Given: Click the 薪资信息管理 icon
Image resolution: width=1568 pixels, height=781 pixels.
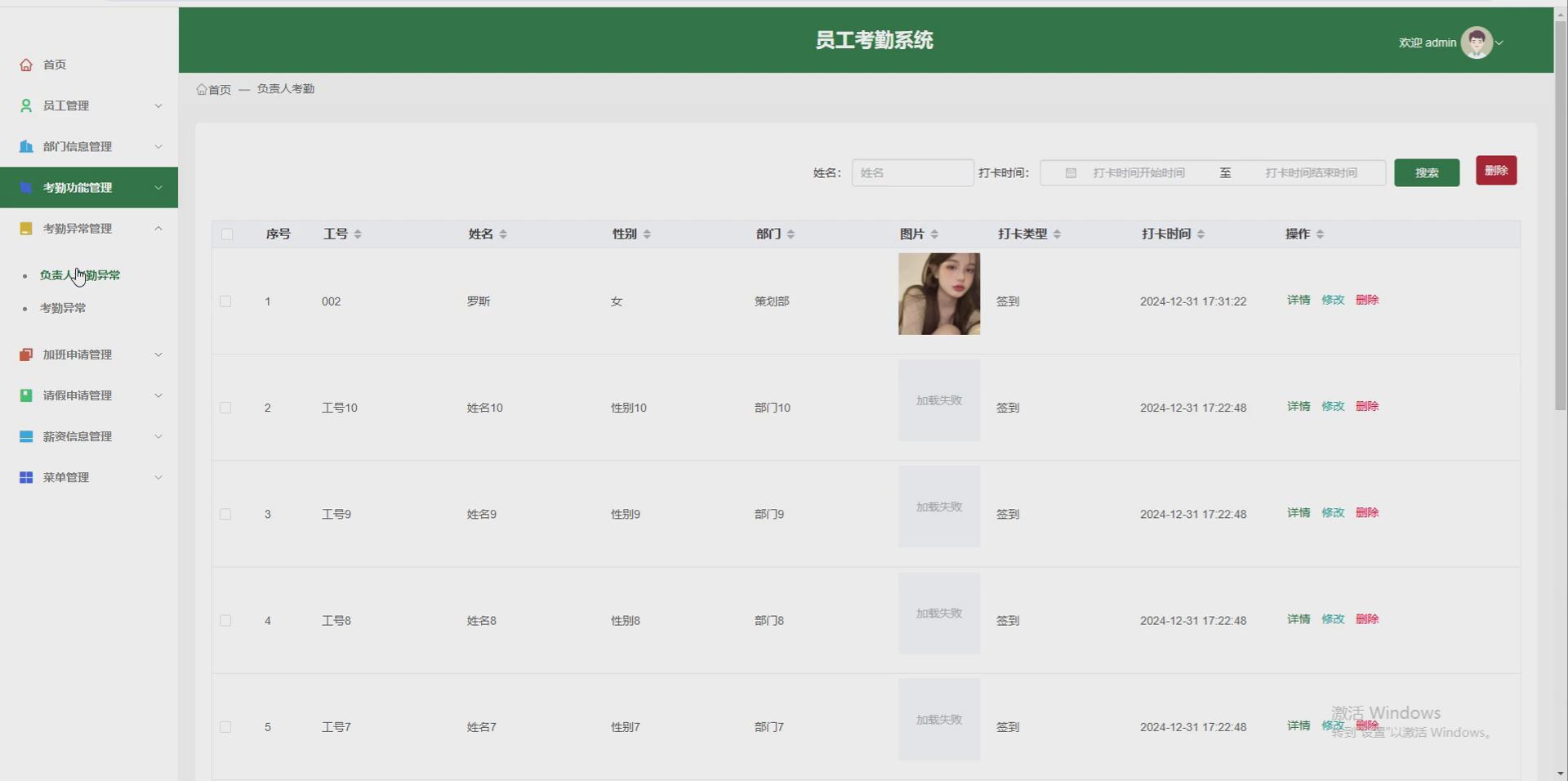Looking at the screenshot, I should pos(26,436).
